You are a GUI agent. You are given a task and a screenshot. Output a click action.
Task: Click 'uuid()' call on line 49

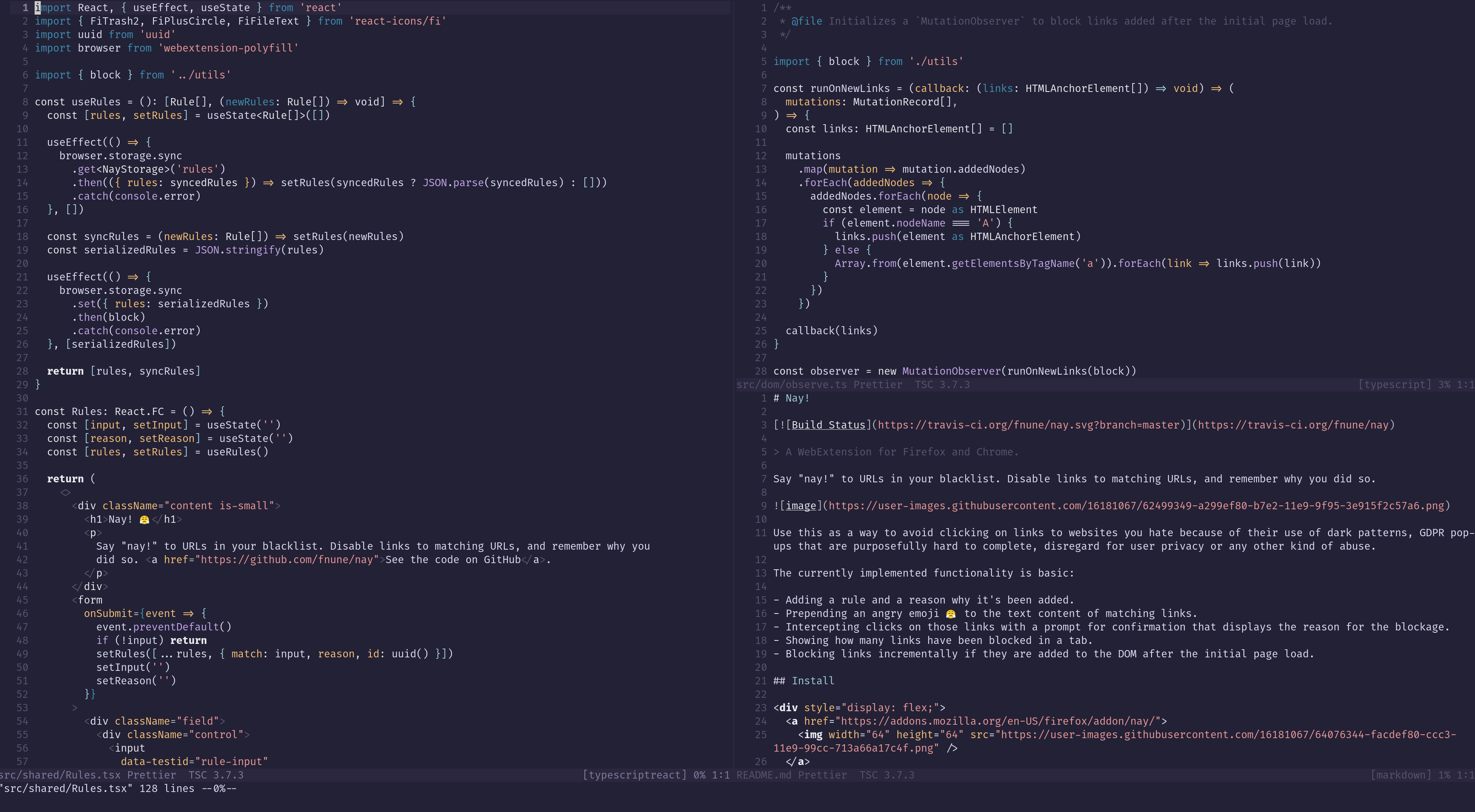(410, 654)
